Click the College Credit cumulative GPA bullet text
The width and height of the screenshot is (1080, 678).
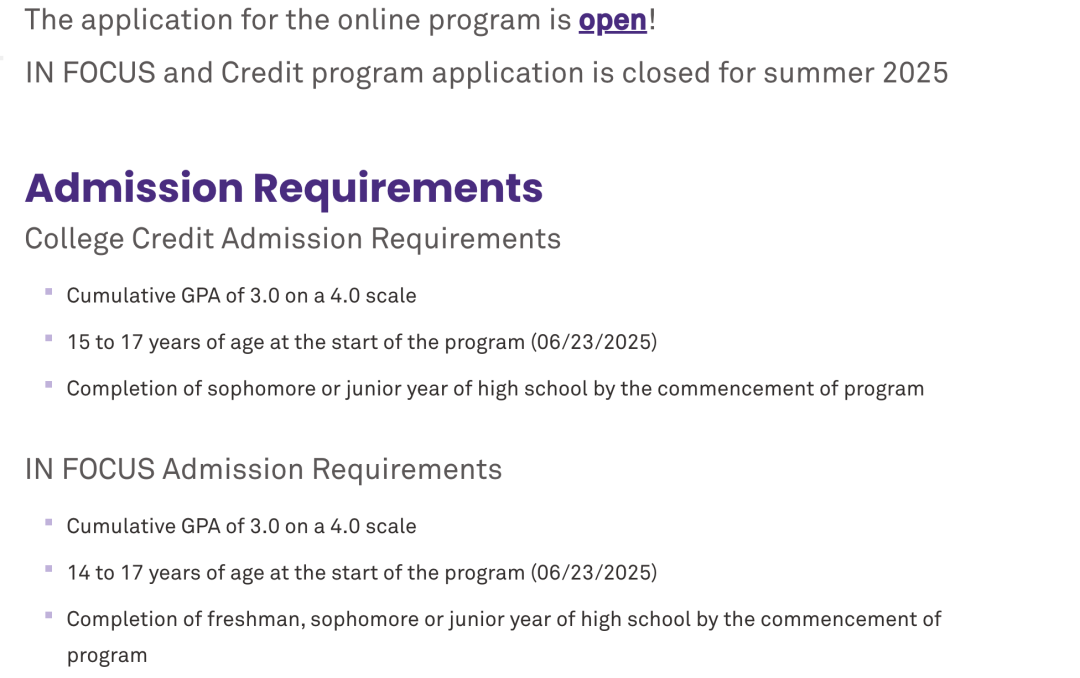pyautogui.click(x=241, y=296)
